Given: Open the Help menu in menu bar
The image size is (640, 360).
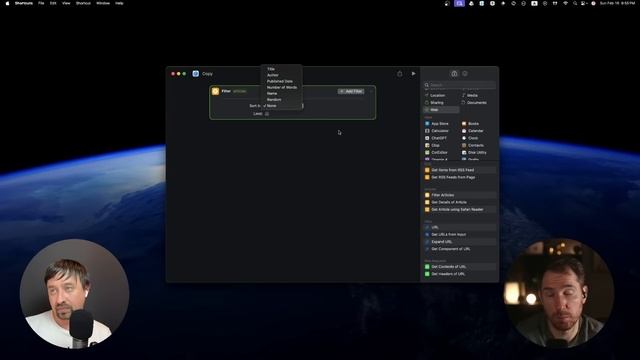Looking at the screenshot, I should (119, 3).
